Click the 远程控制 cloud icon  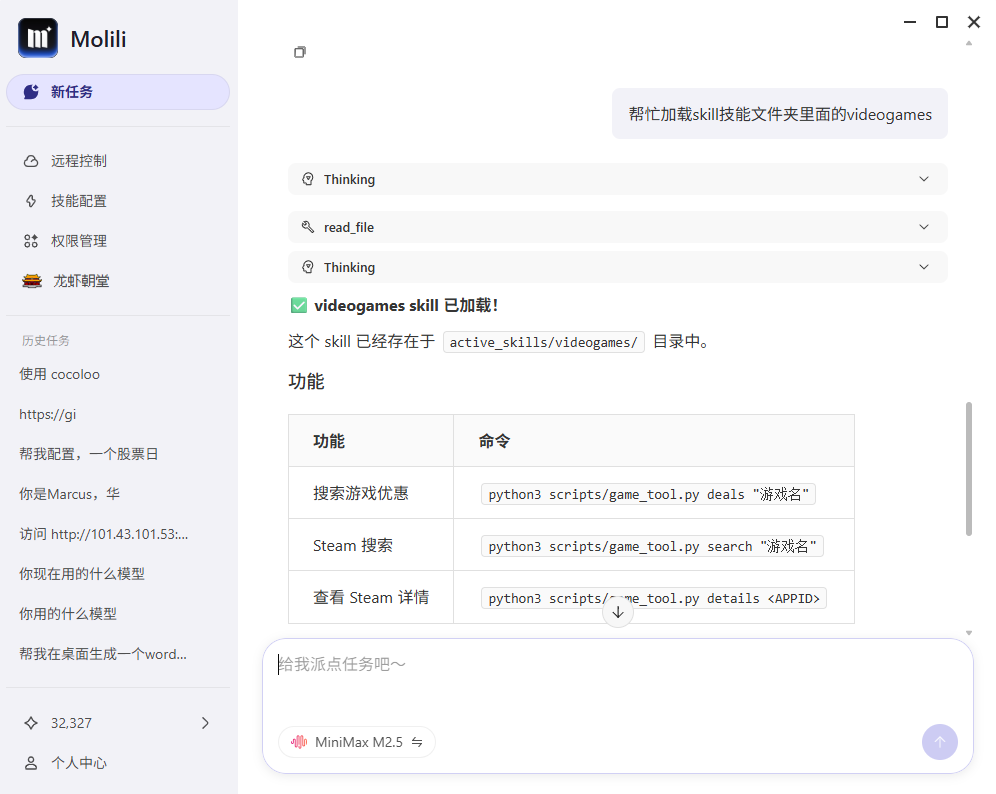point(31,161)
